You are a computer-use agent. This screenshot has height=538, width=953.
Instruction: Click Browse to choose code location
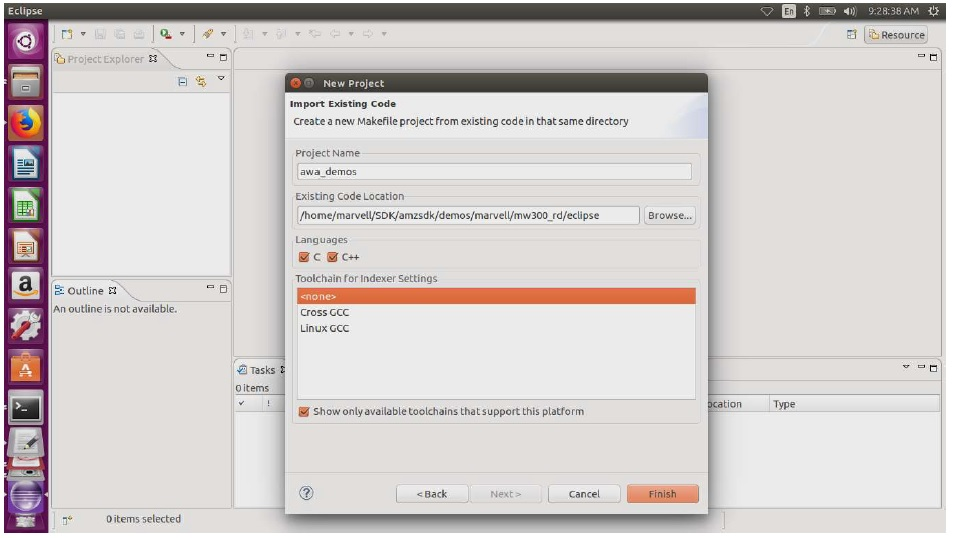tap(669, 215)
